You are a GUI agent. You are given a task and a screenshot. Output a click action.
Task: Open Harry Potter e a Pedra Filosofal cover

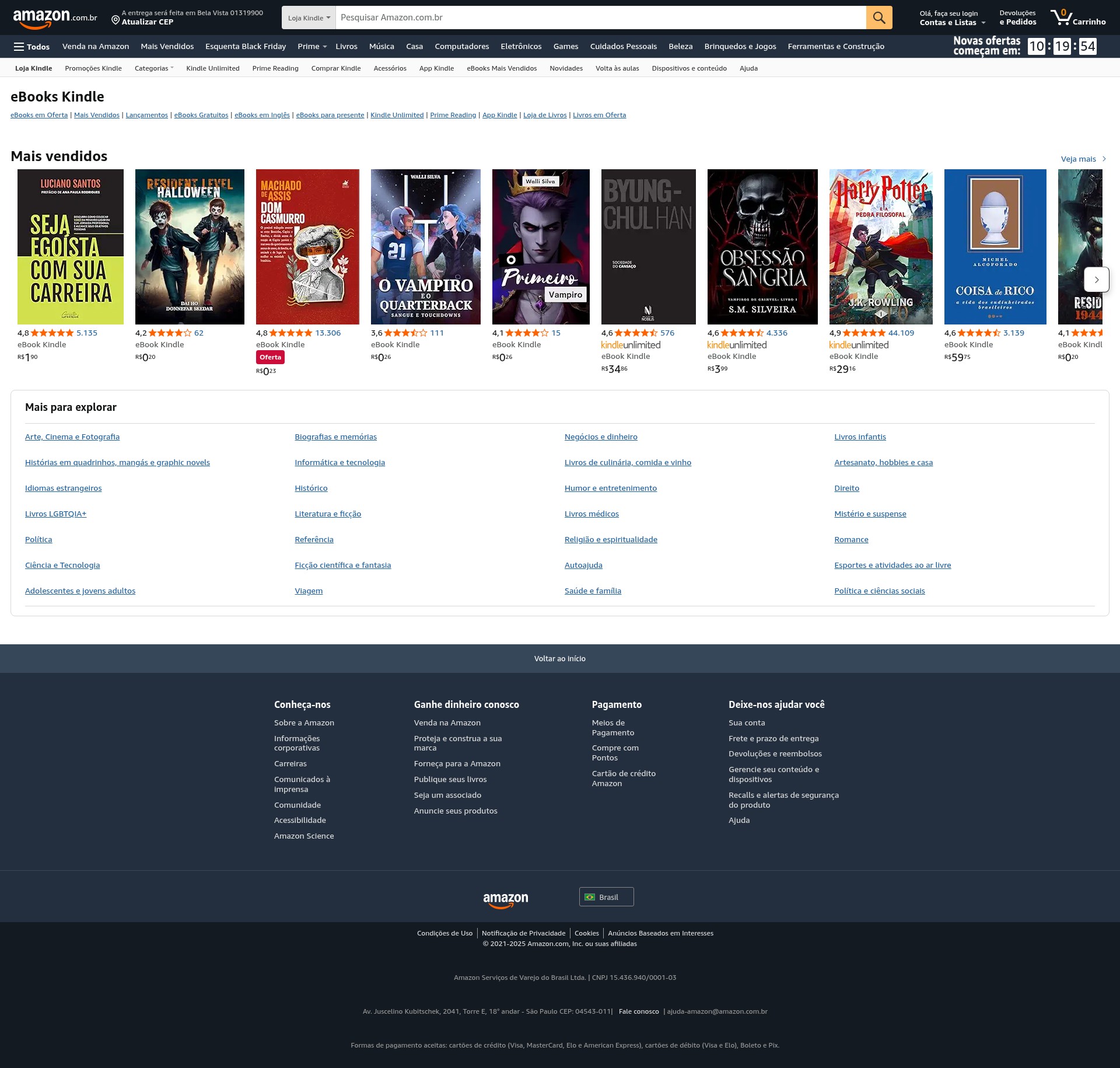tap(881, 247)
